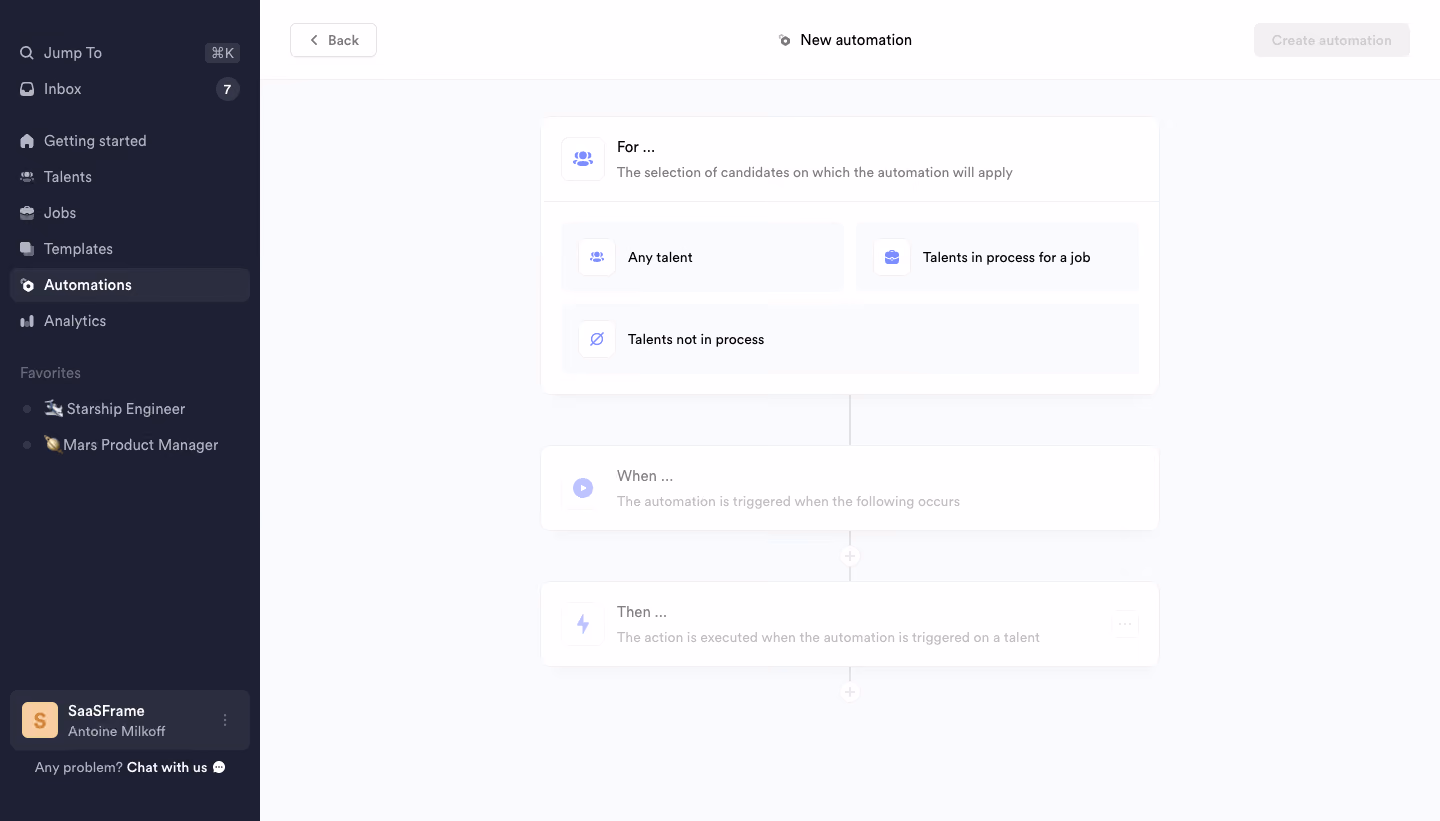Image resolution: width=1440 pixels, height=821 pixels.
Task: Open the Jump To search field
Action: [x=130, y=53]
